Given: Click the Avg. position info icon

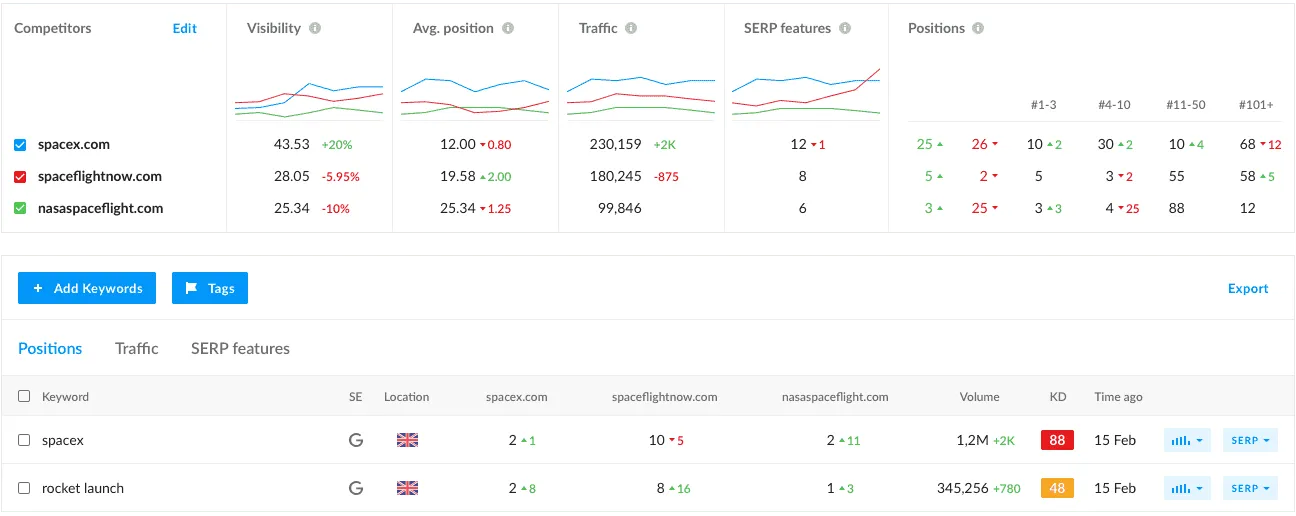Looking at the screenshot, I should click(508, 28).
